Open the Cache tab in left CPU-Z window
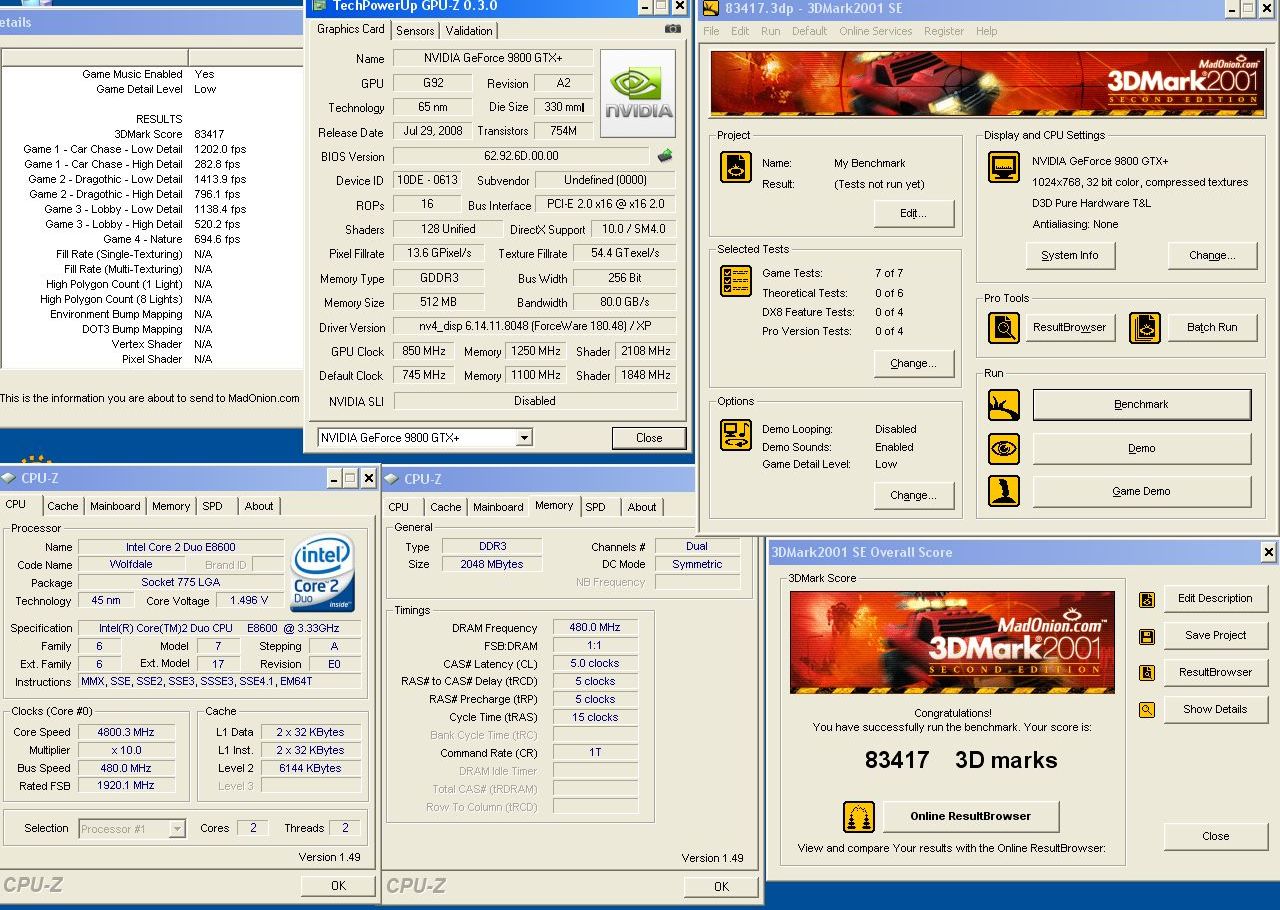 pyautogui.click(x=62, y=506)
